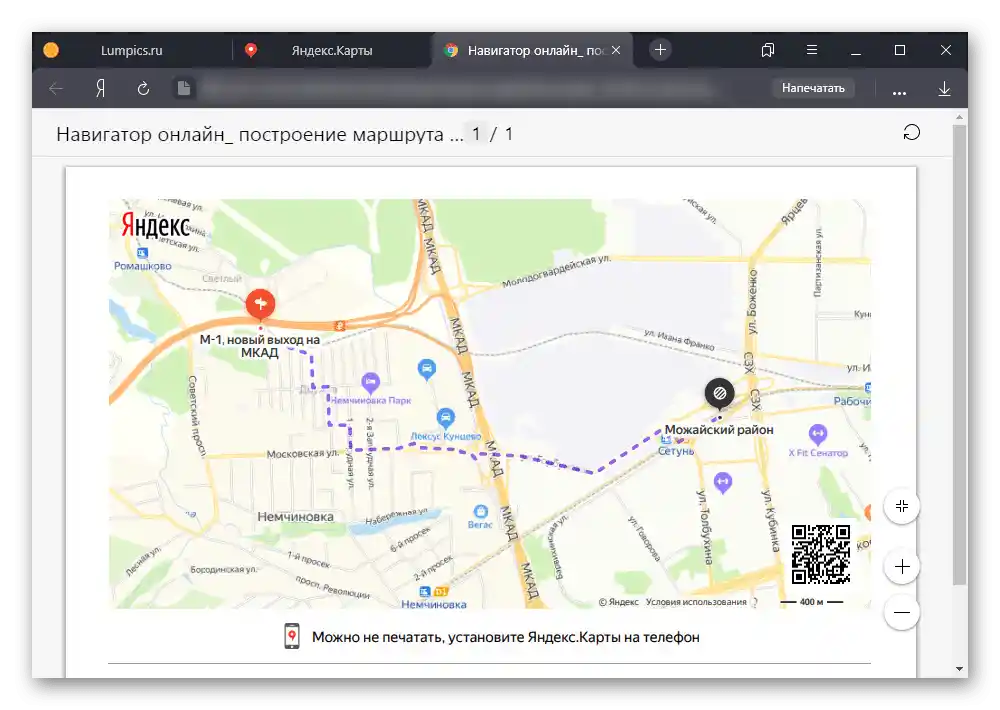Click the 400 м scale indicator
The image size is (1000, 710).
[811, 602]
